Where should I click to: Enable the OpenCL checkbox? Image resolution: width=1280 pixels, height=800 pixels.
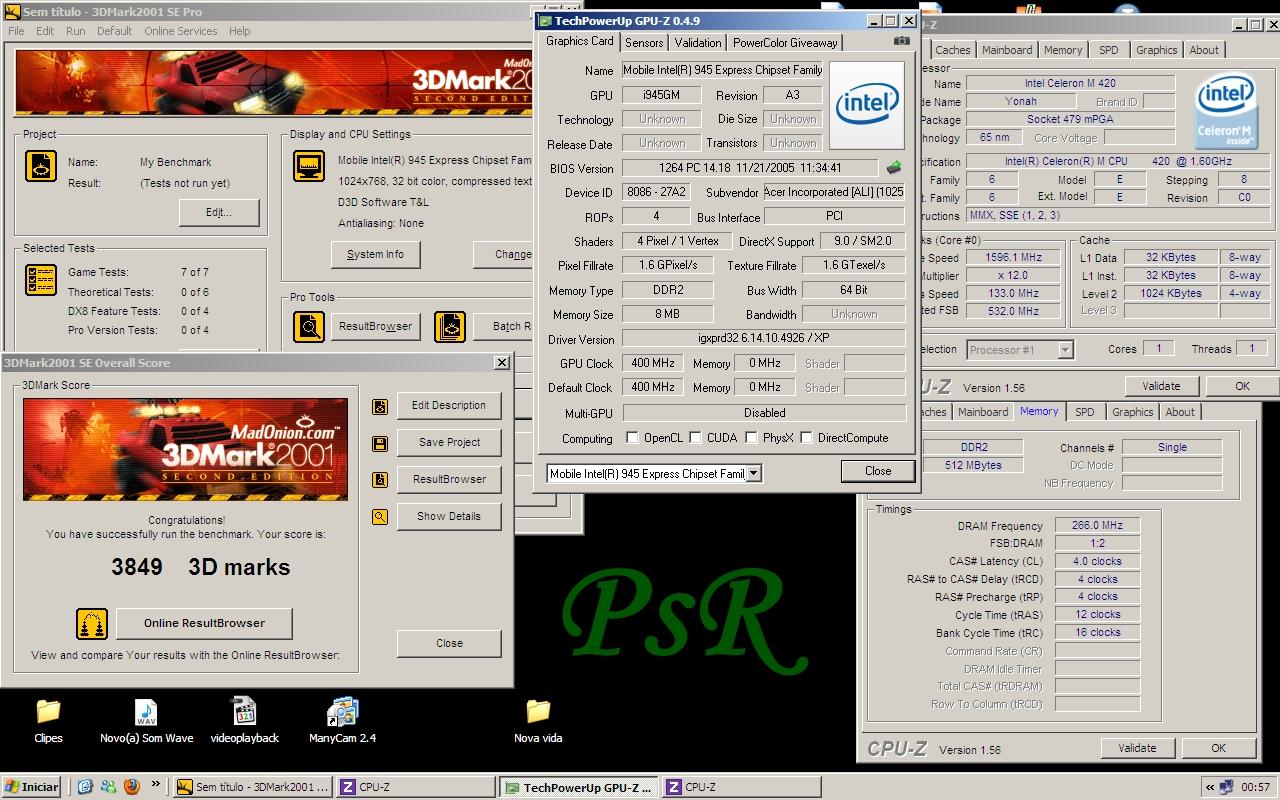632,438
